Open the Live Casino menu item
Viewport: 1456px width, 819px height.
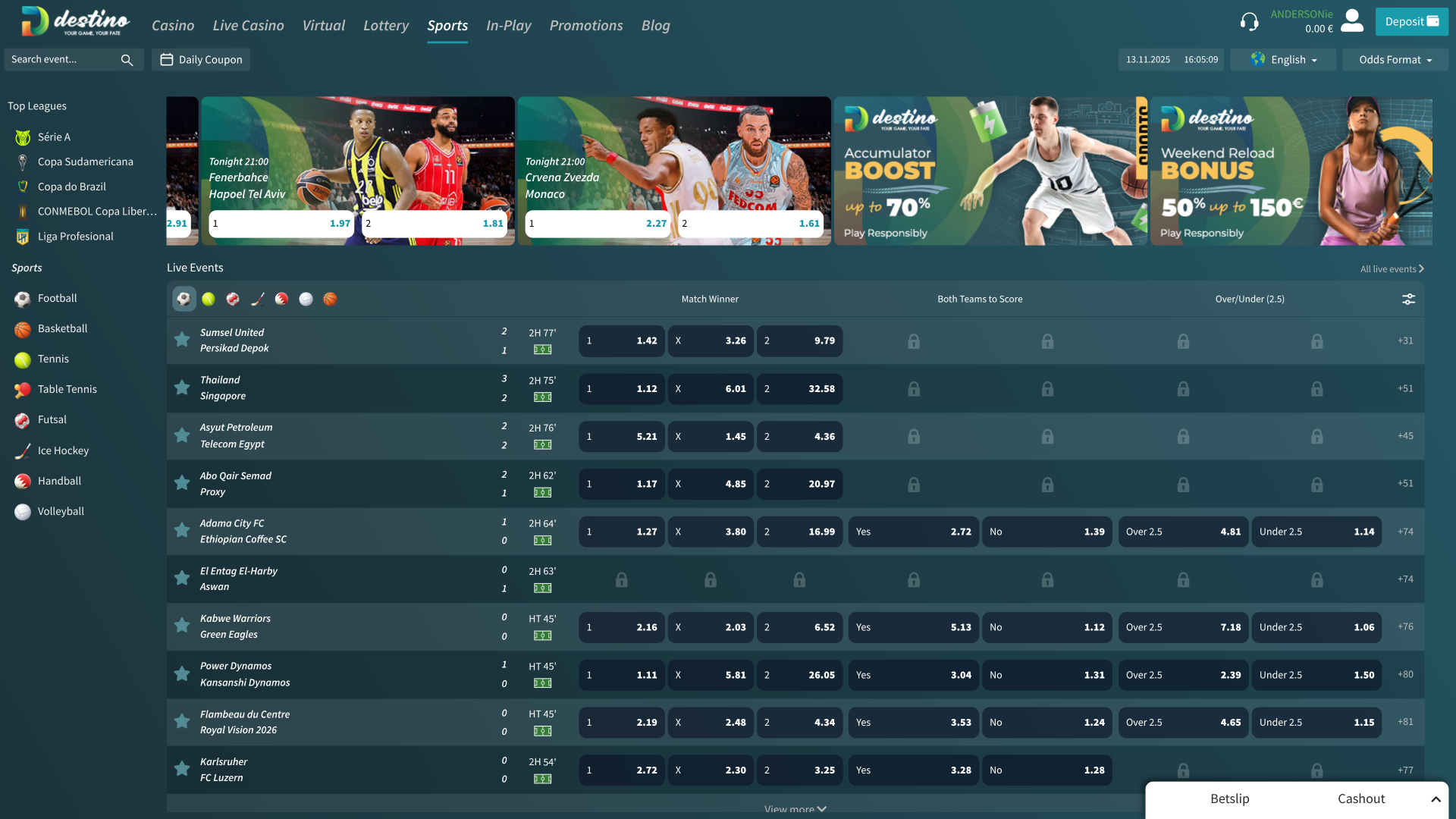[x=248, y=25]
